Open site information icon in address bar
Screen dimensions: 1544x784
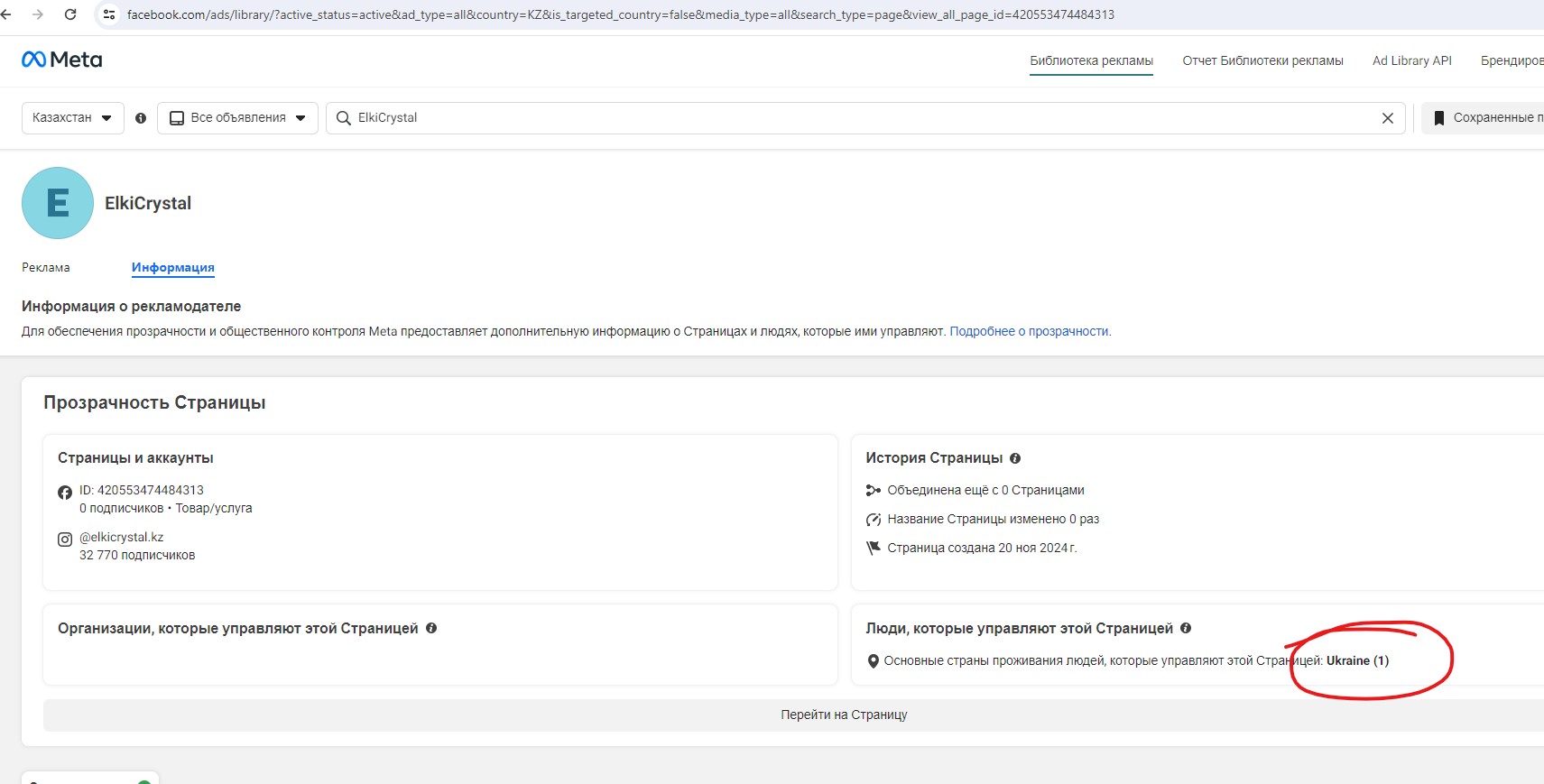109,14
